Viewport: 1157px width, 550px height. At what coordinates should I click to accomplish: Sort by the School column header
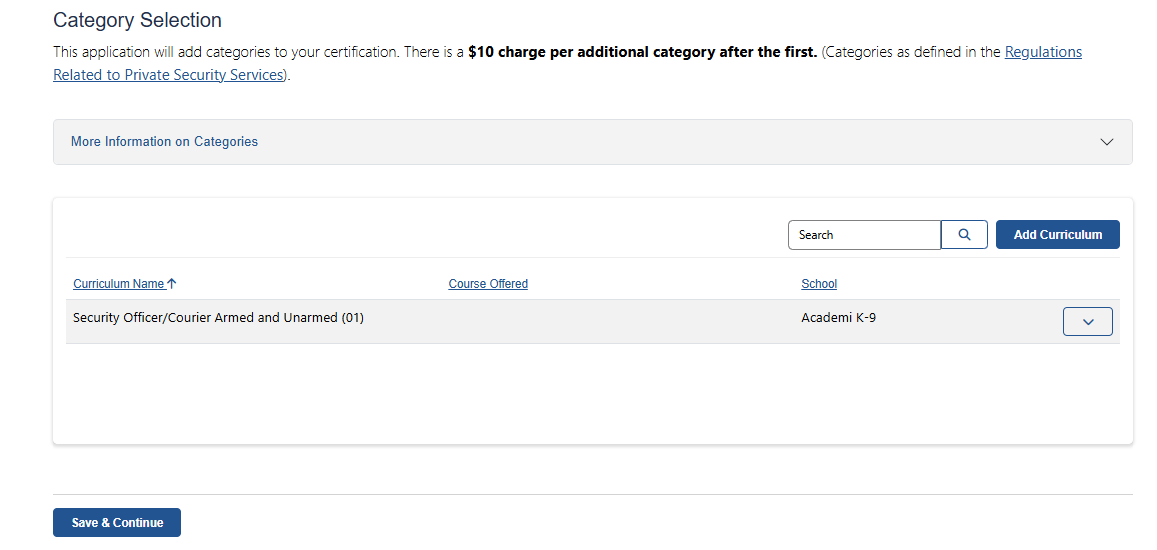tap(819, 284)
